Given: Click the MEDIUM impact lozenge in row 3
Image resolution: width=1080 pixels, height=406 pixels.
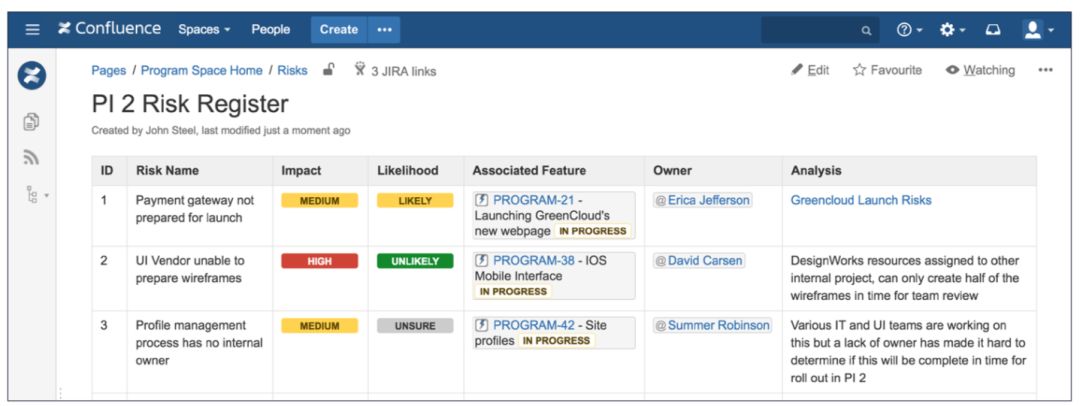Looking at the screenshot, I should pyautogui.click(x=320, y=326).
